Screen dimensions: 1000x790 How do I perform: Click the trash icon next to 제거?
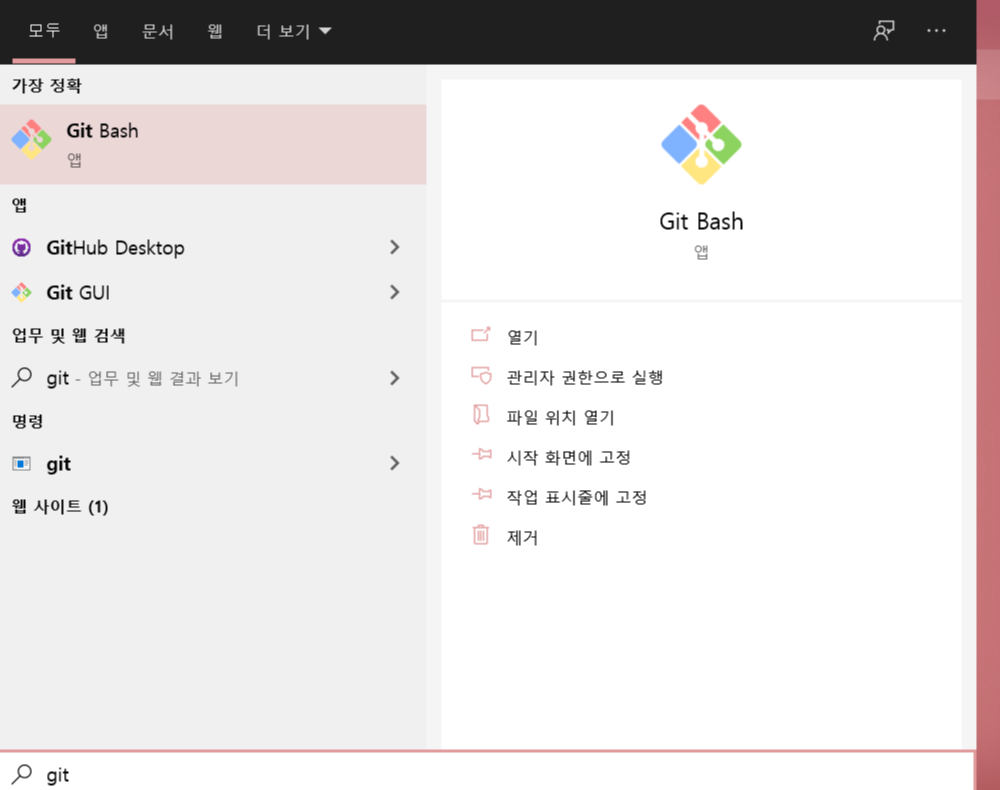click(481, 534)
